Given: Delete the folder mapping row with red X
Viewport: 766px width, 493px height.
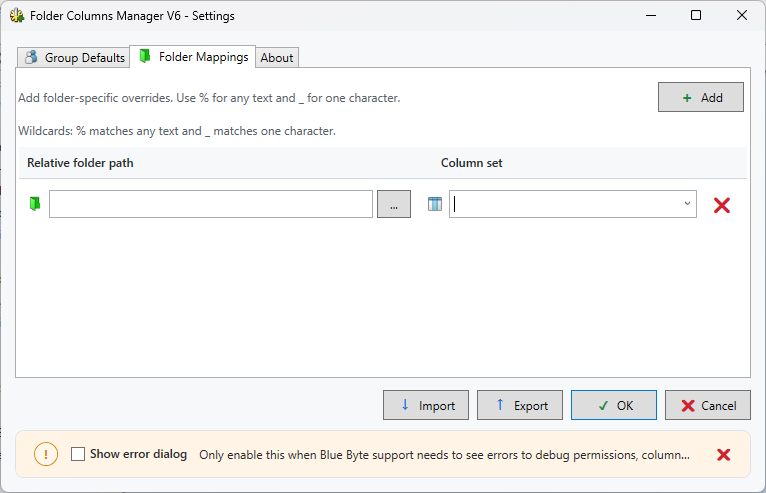Looking at the screenshot, I should point(722,205).
